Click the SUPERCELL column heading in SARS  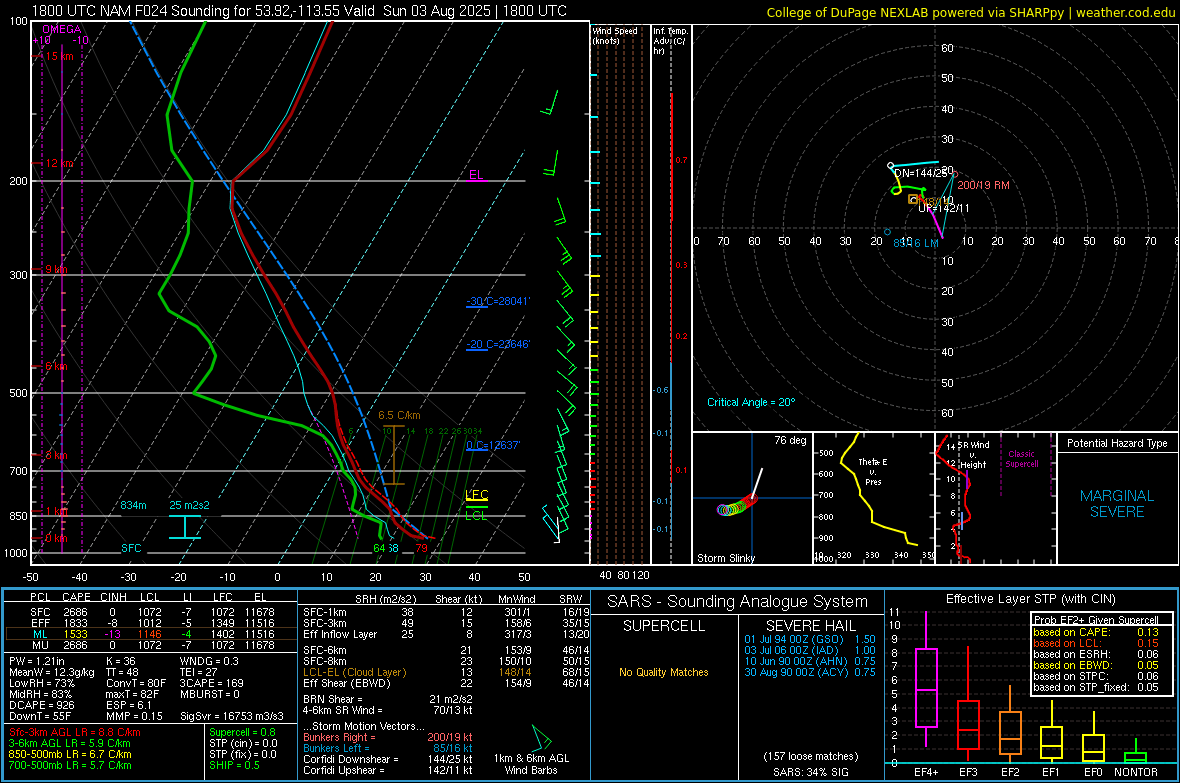664,626
